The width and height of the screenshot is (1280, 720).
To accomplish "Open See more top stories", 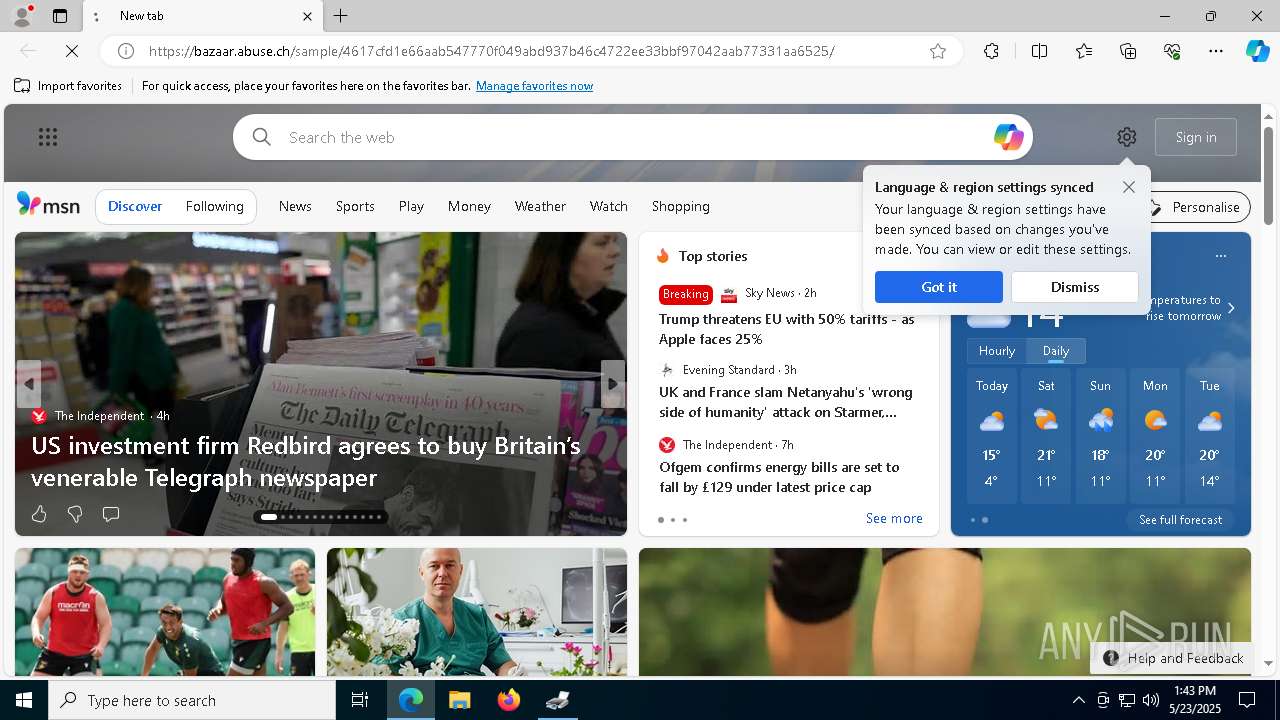I will click(x=894, y=518).
